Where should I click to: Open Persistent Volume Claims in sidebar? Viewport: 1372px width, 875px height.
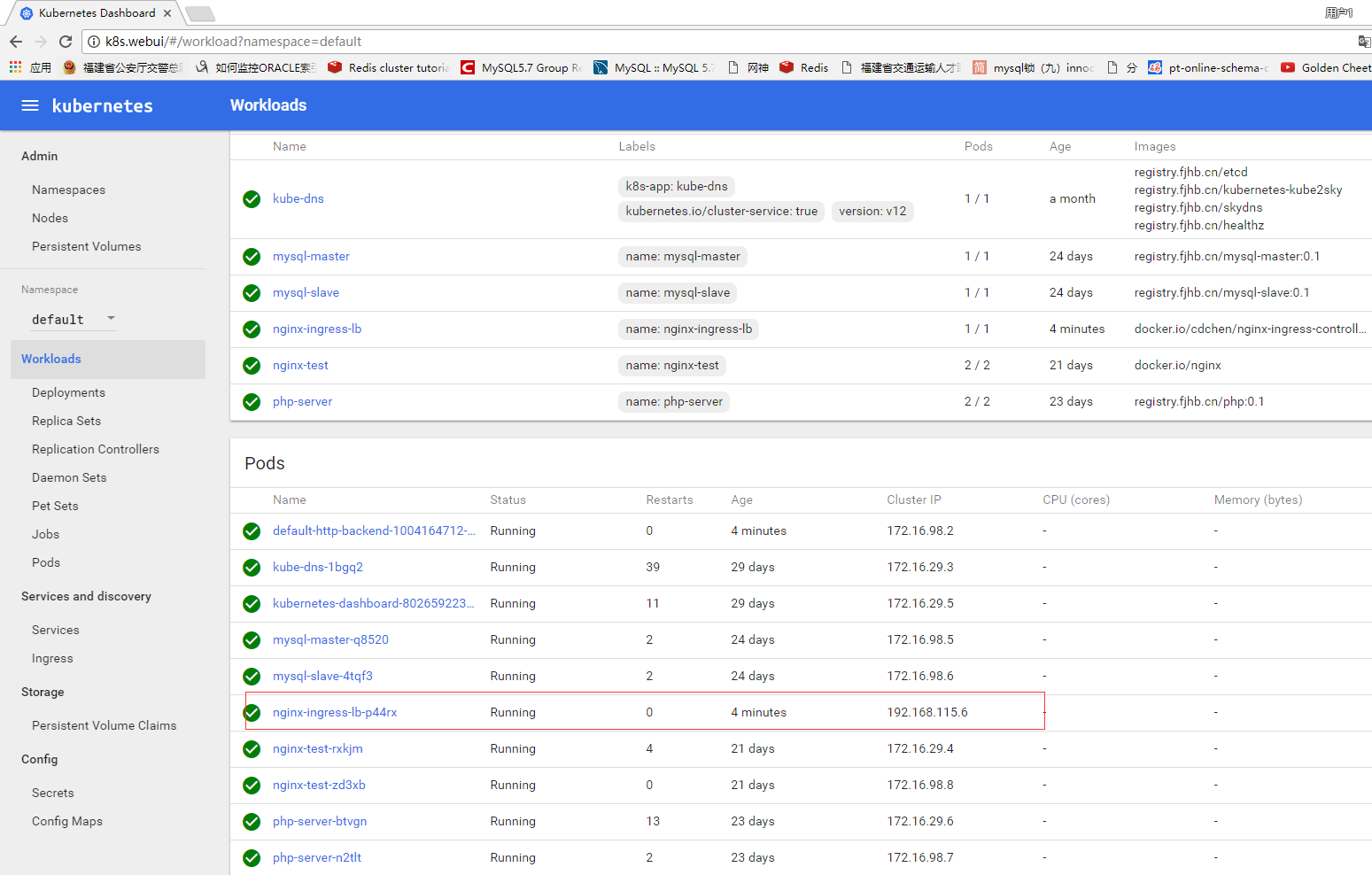(x=104, y=725)
